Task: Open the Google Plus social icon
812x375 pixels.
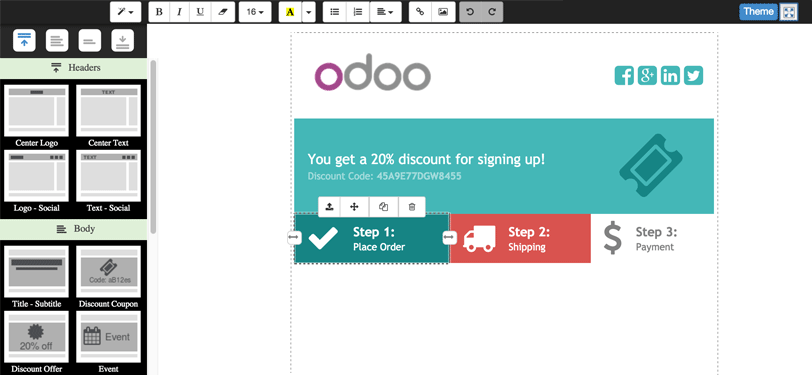Action: tap(647, 76)
